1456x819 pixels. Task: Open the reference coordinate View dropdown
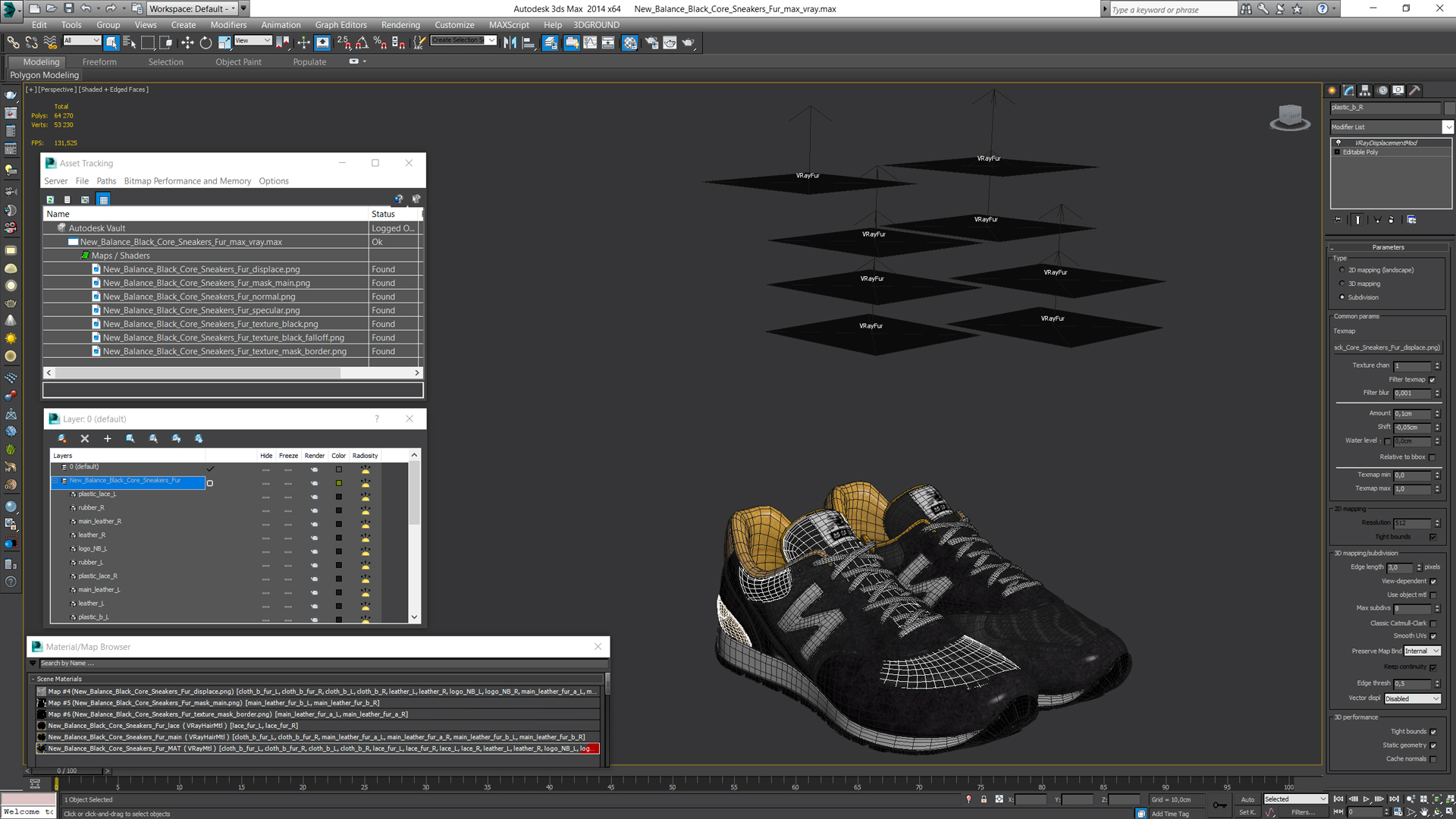[x=253, y=41]
